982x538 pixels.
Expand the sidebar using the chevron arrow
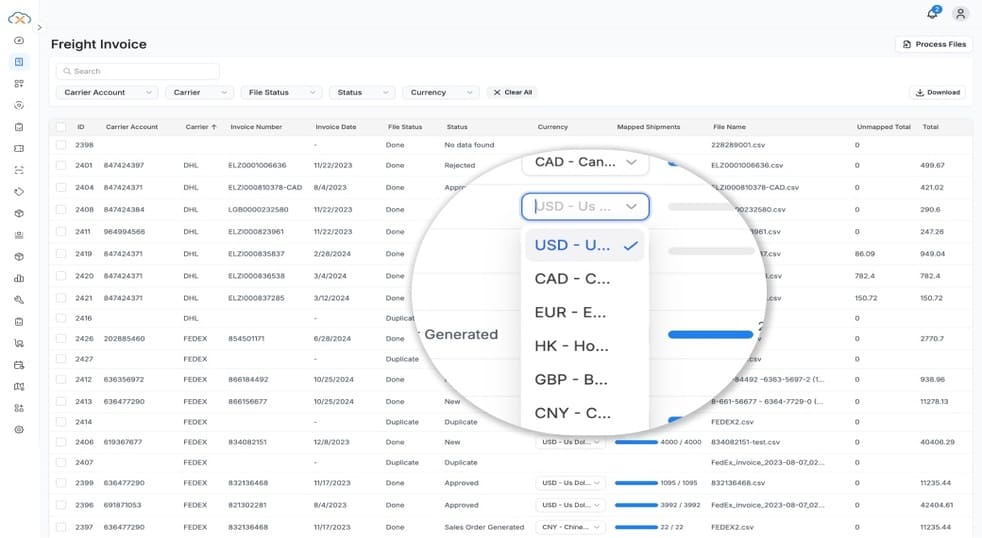point(39,28)
